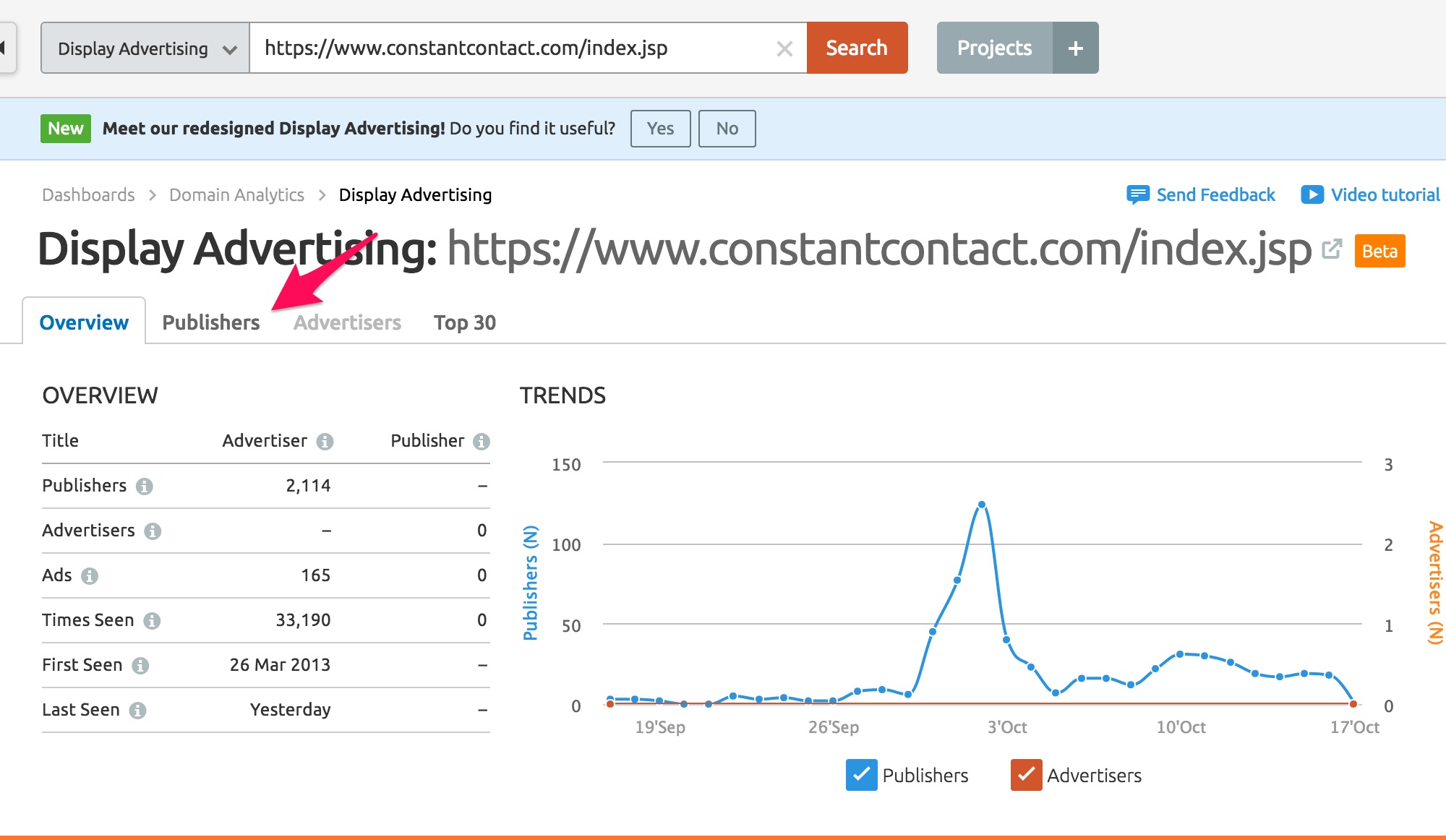Screen dimensions: 1446x840
Task: Click the info icon beside Publishers row
Action: 145,486
